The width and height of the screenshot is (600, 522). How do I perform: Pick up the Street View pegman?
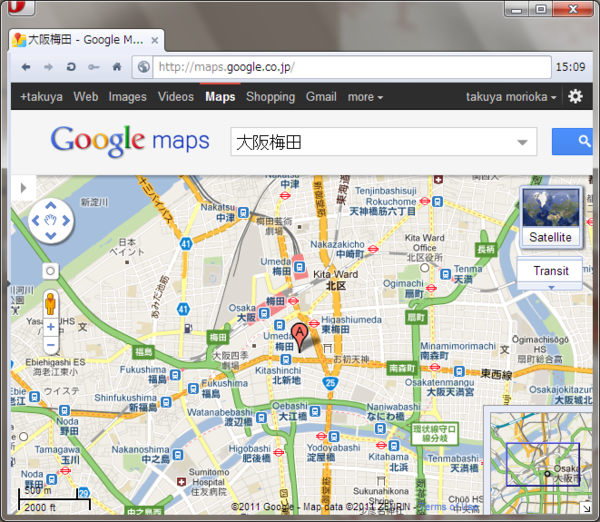point(50,303)
